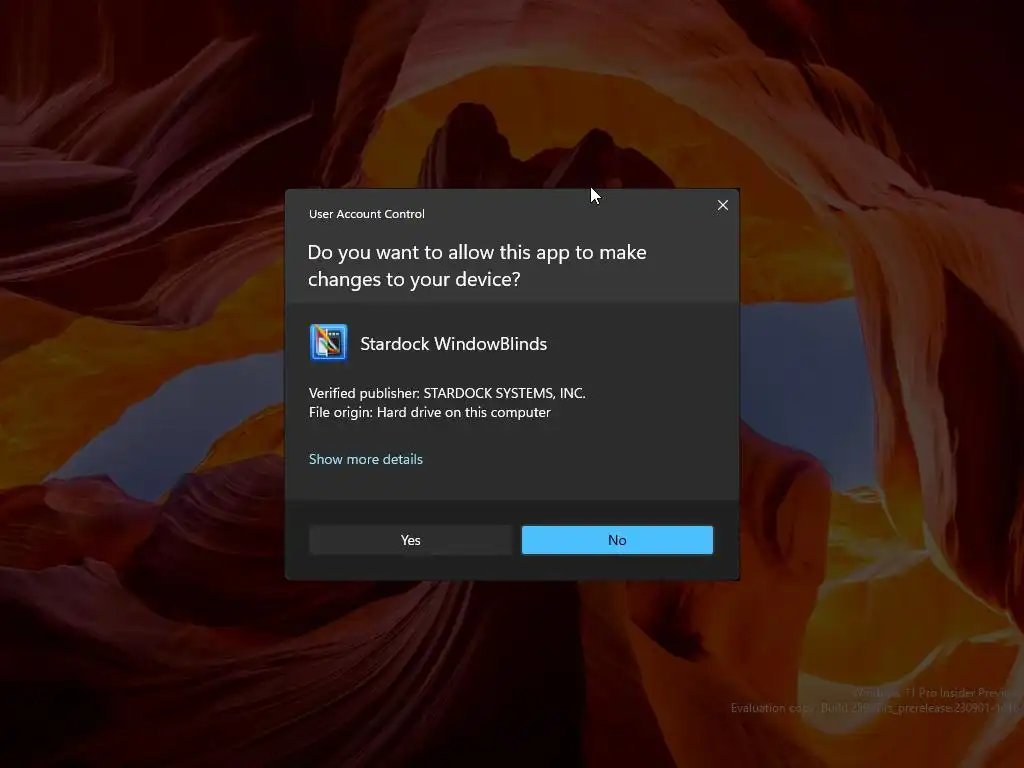Choose No to deny the changes
This screenshot has height=768, width=1024.
coord(617,540)
